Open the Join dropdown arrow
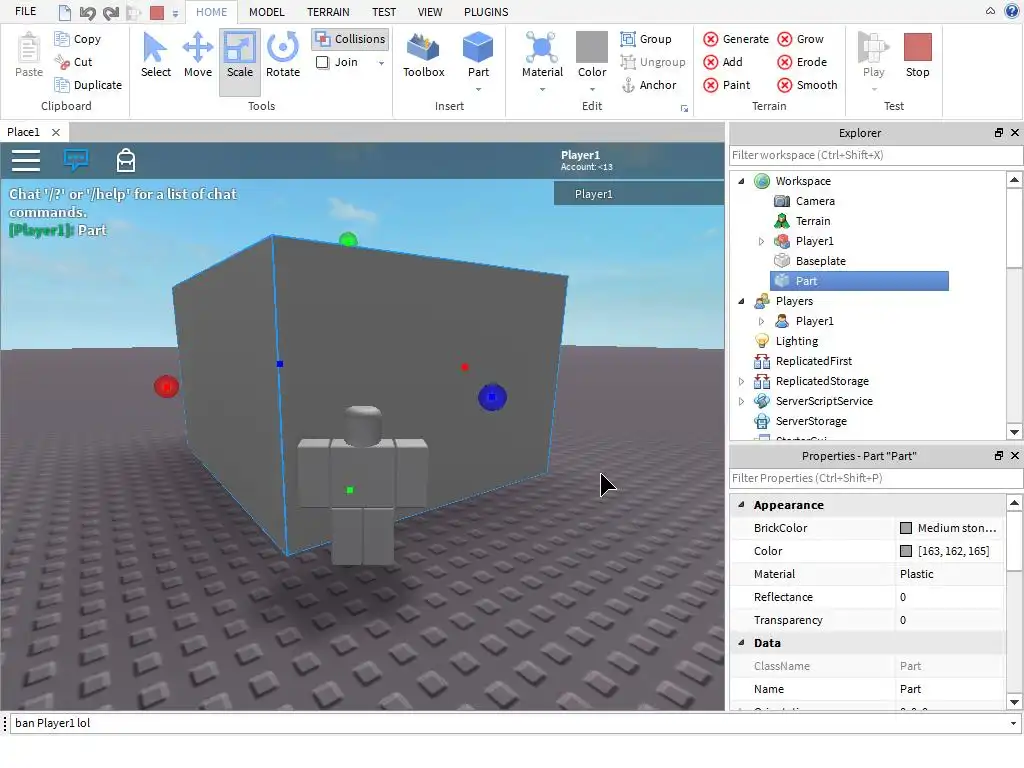Screen dimensions: 1024x768 (381, 63)
